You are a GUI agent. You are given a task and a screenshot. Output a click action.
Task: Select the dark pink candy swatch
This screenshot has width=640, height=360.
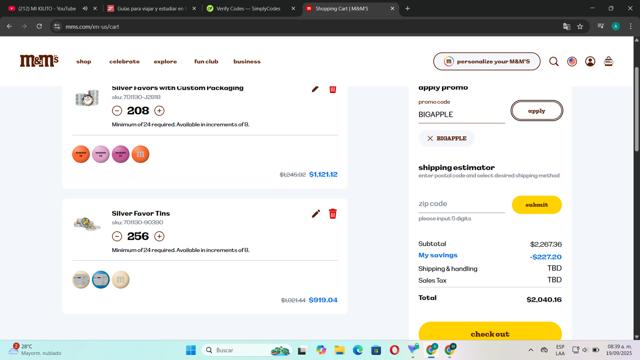(120, 154)
